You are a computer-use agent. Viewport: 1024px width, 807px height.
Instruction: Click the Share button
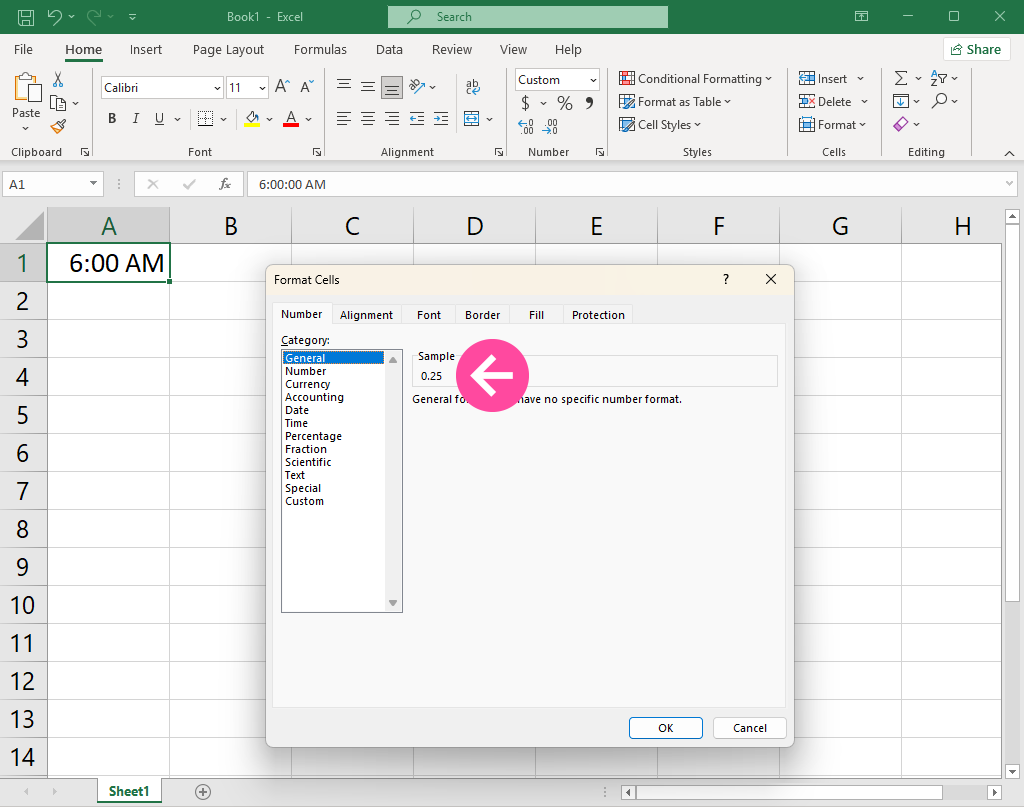click(976, 50)
